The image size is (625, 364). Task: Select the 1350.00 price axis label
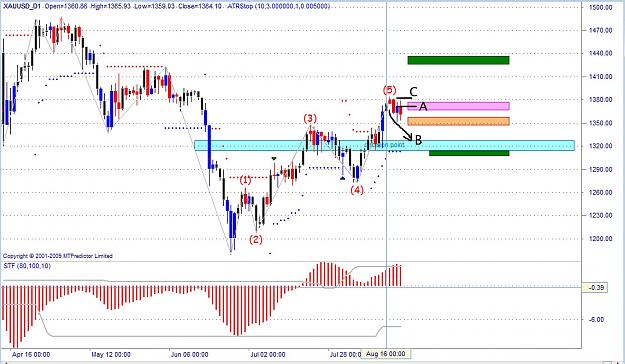[600, 123]
